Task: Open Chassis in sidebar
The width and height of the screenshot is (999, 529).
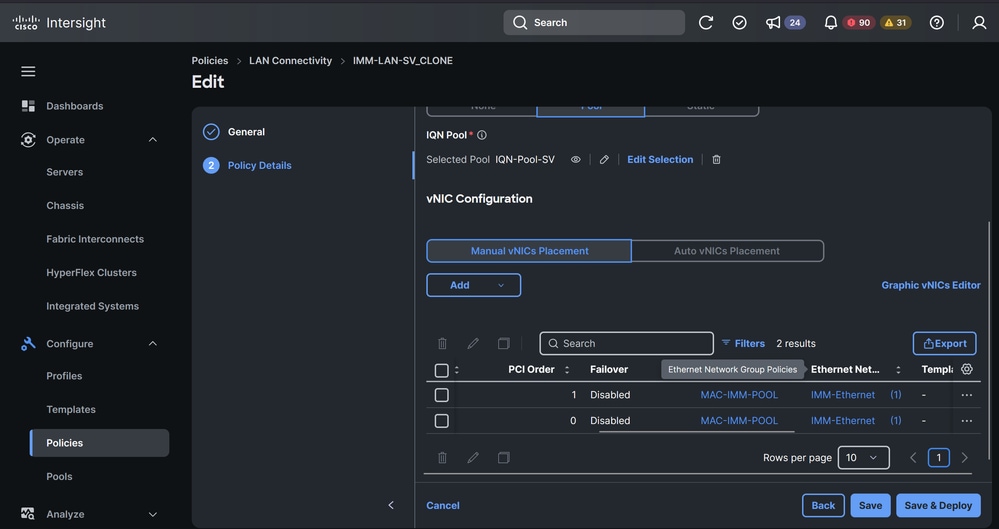Action: (65, 206)
